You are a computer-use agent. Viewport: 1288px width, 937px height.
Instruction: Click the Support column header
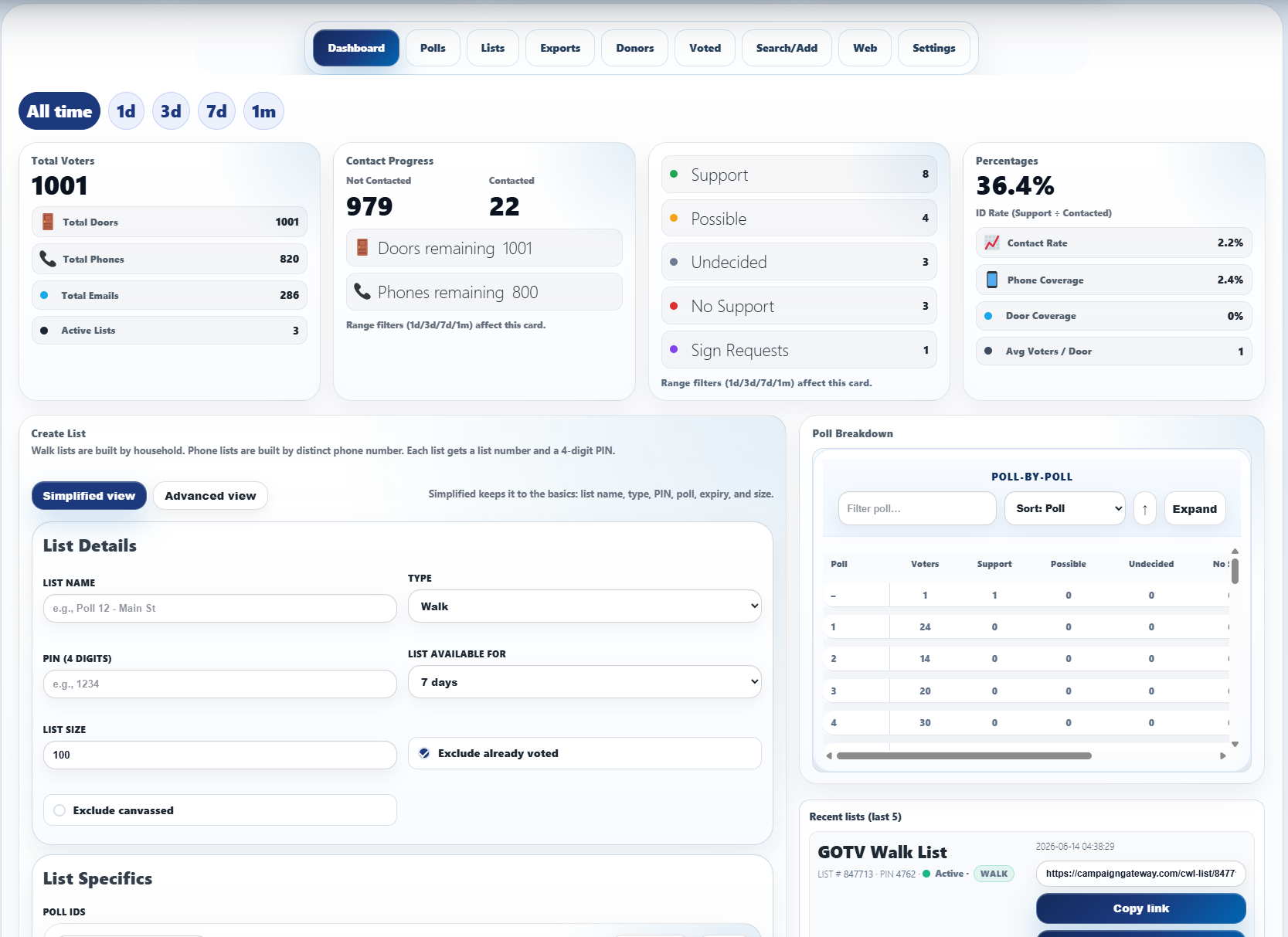click(x=994, y=564)
